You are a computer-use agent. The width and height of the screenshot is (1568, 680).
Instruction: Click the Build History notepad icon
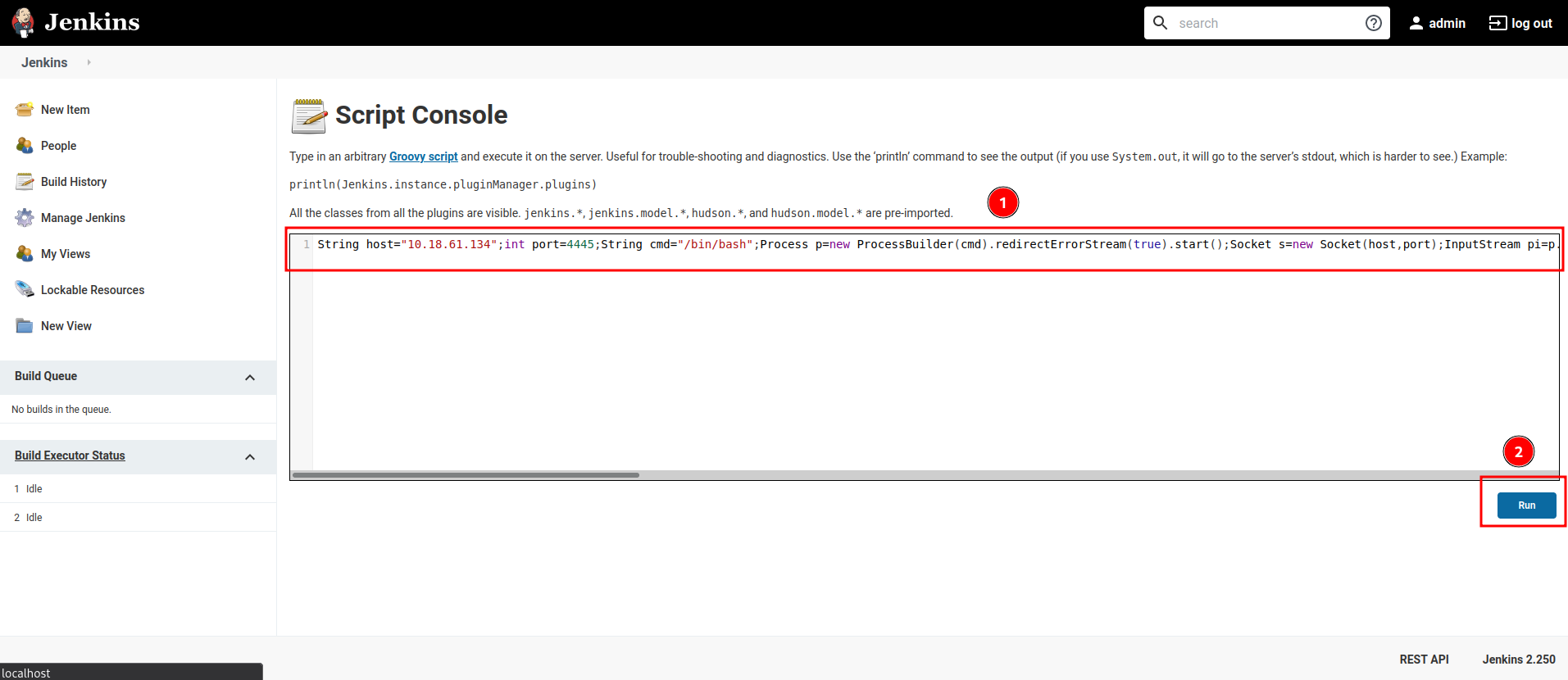pos(25,182)
